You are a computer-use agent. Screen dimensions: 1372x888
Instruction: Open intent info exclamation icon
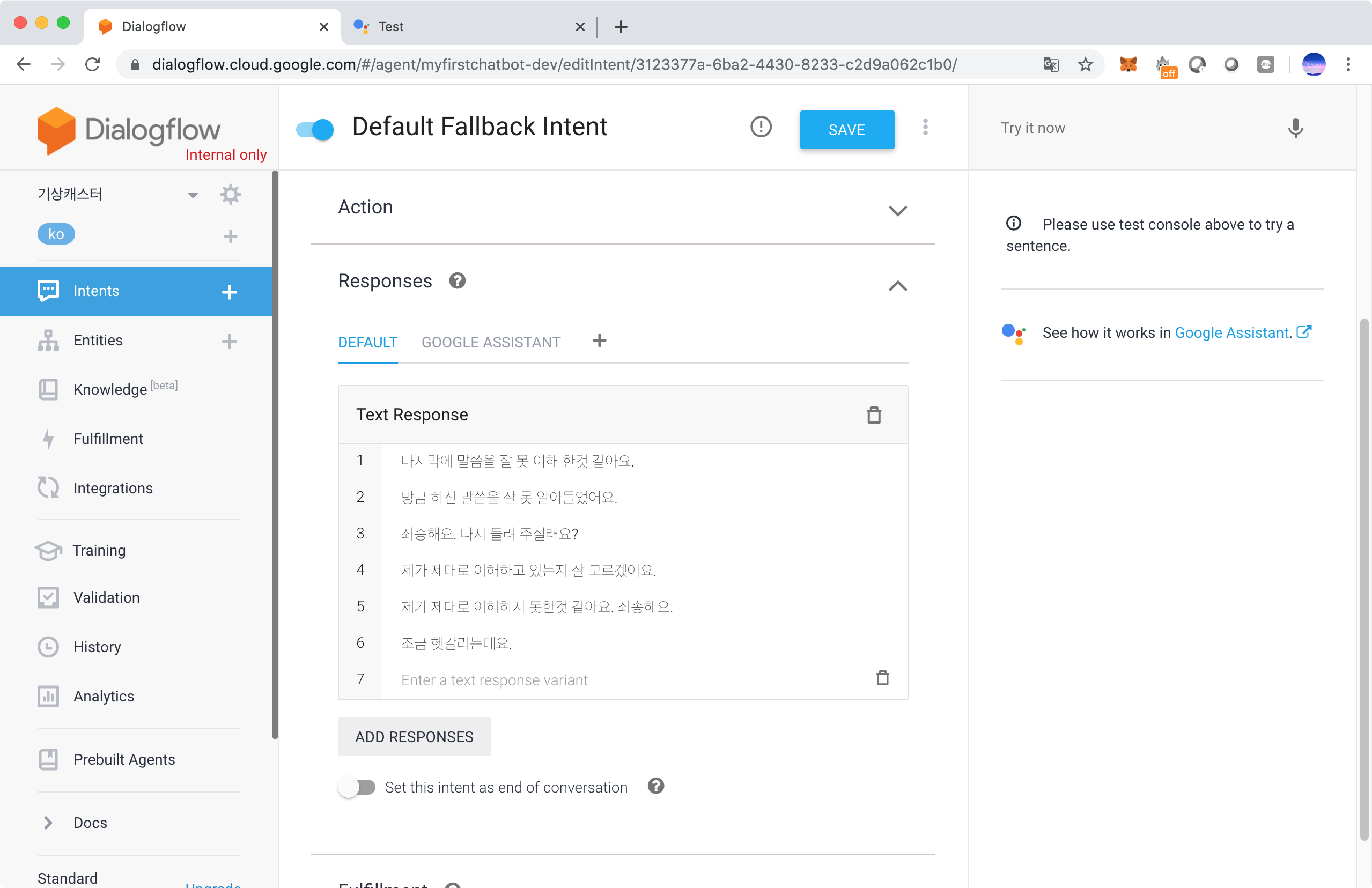(761, 127)
